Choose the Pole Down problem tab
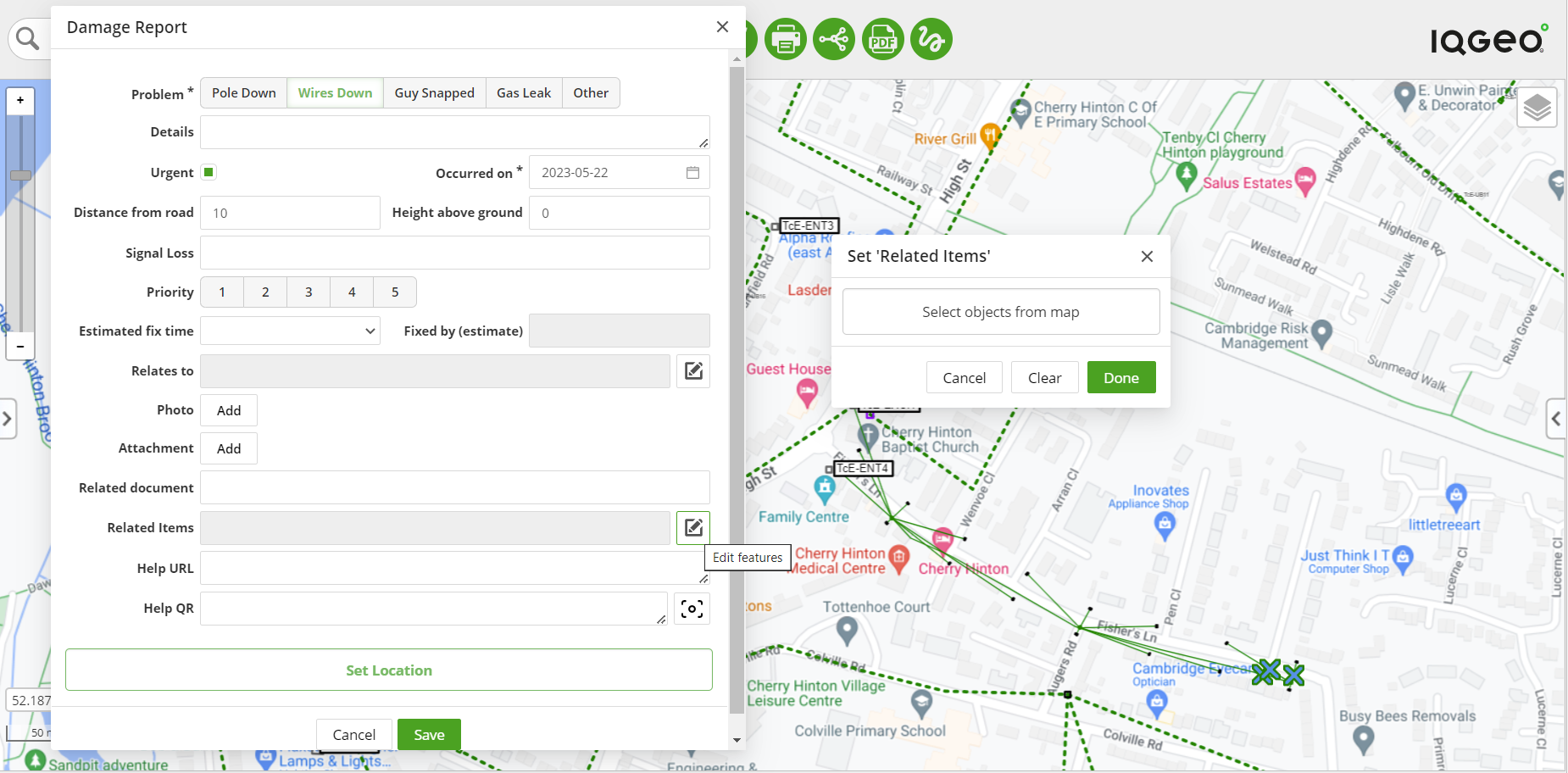The image size is (1568, 773). [243, 93]
